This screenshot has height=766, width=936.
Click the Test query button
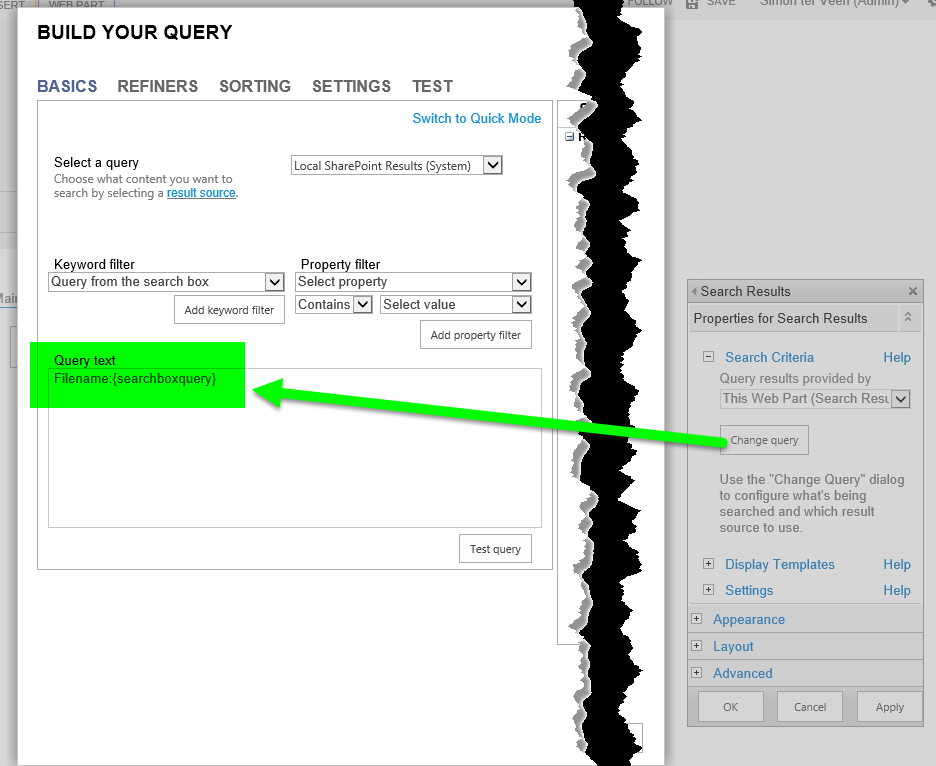tap(495, 549)
